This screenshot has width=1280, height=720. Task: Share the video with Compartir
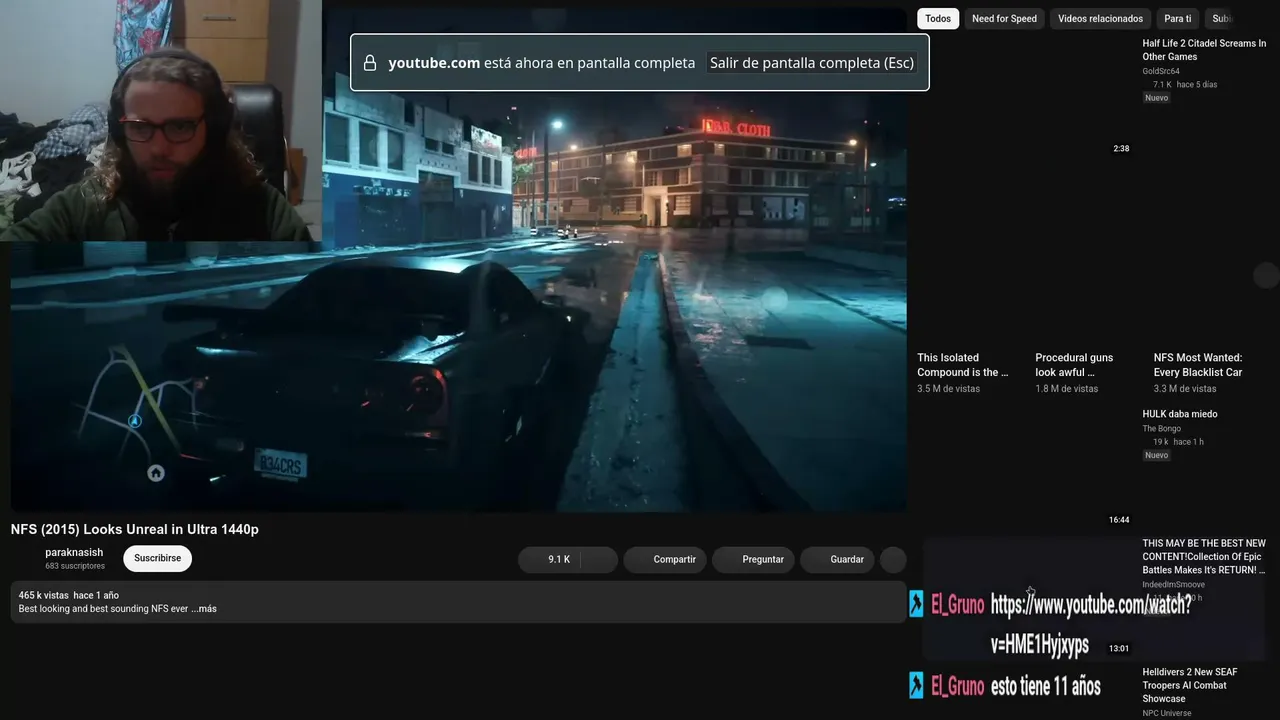coord(665,560)
